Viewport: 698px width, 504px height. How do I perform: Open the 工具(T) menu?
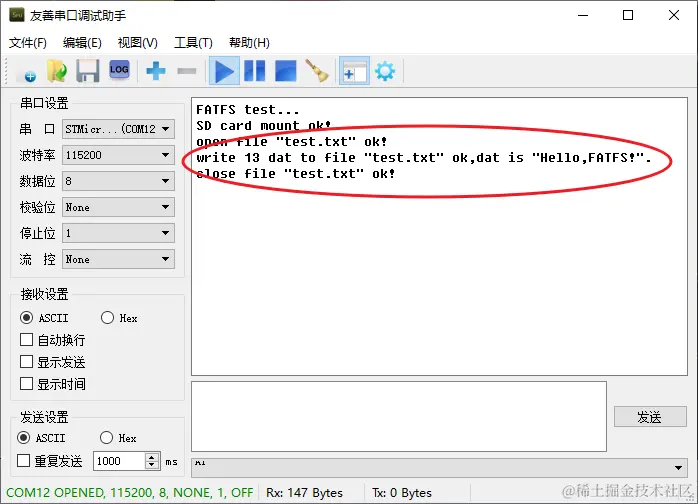click(x=193, y=43)
